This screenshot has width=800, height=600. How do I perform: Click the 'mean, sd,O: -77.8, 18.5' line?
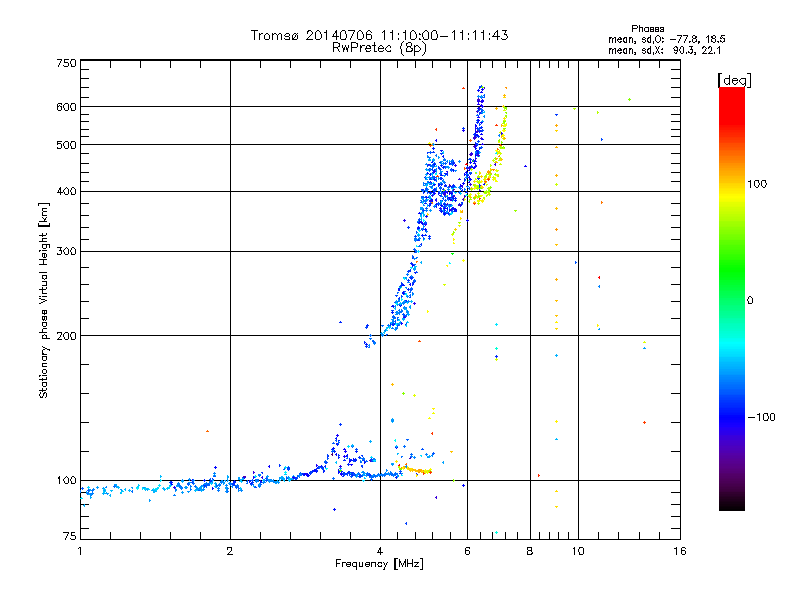(x=666, y=39)
